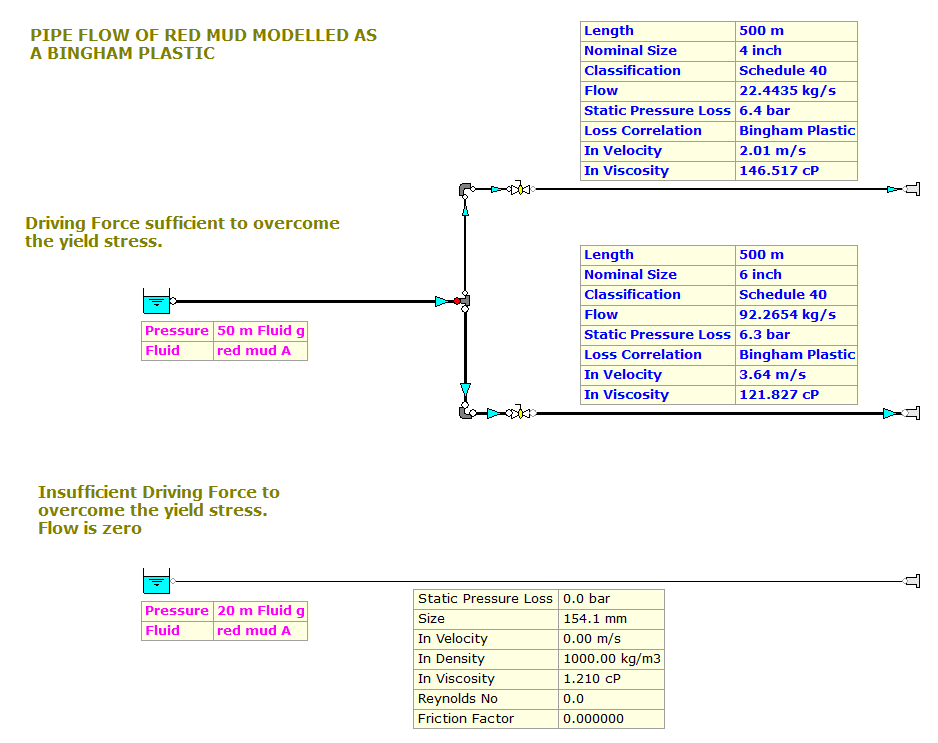Select the Bingham Plastic title text
The width and height of the screenshot is (938, 743).
tap(203, 45)
